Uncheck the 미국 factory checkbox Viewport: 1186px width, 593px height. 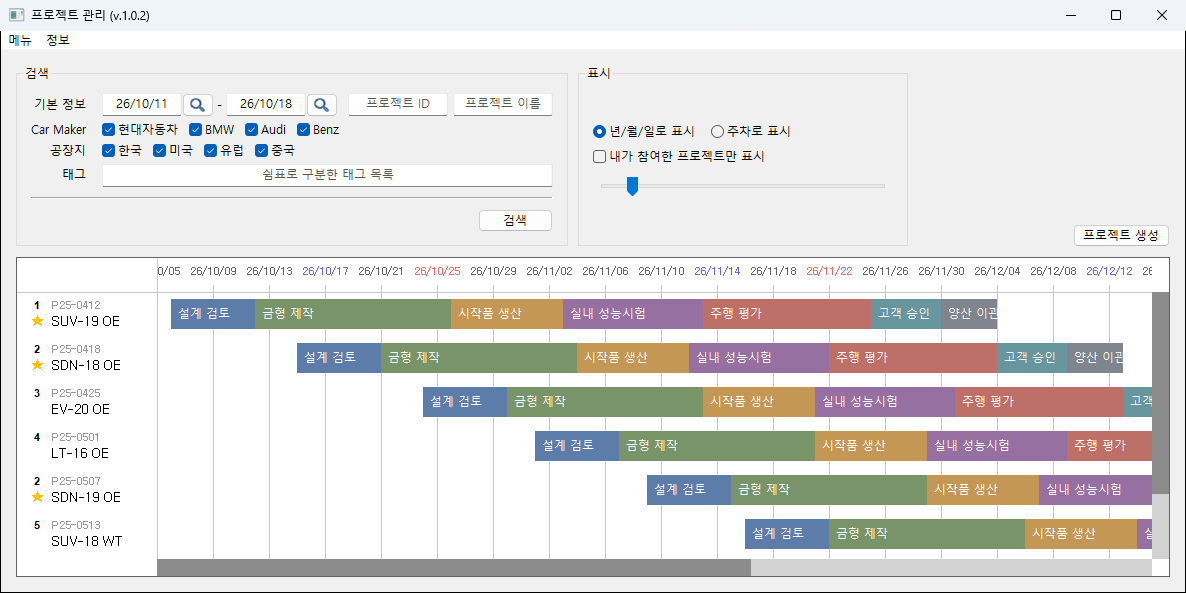click(x=159, y=151)
